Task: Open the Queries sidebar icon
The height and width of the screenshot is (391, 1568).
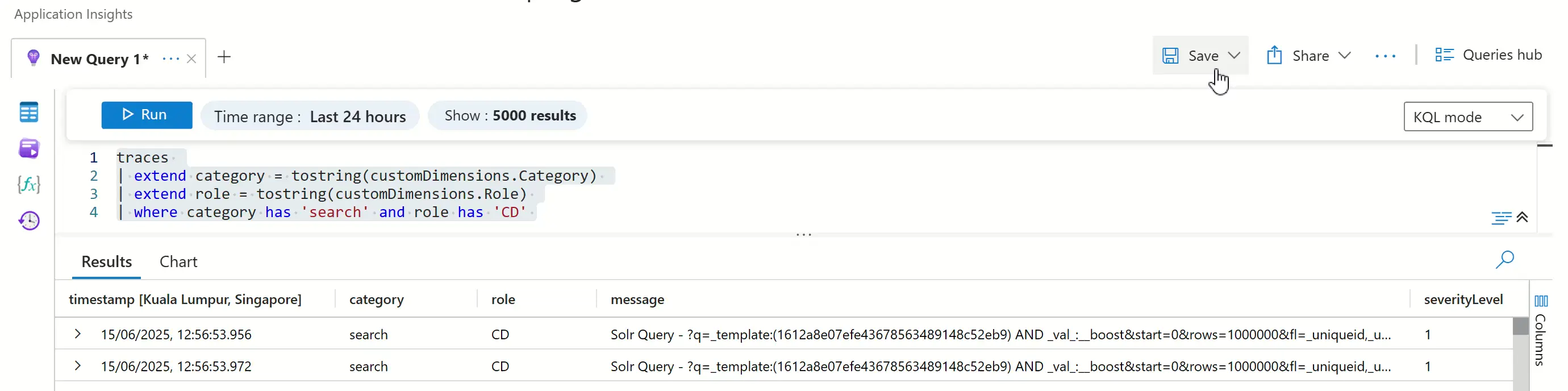Action: pyautogui.click(x=28, y=148)
